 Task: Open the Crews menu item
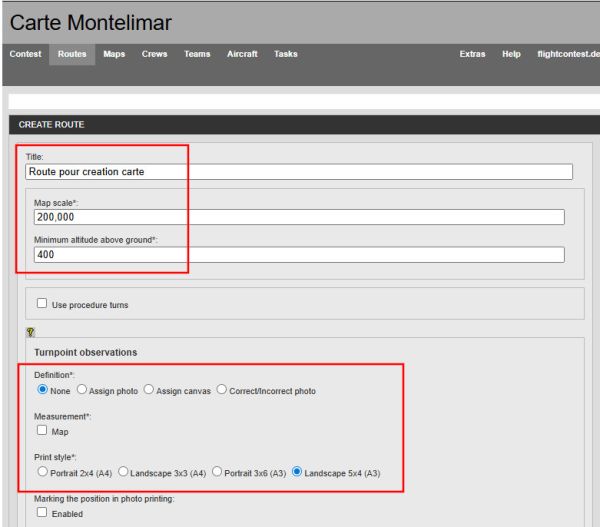click(x=154, y=54)
